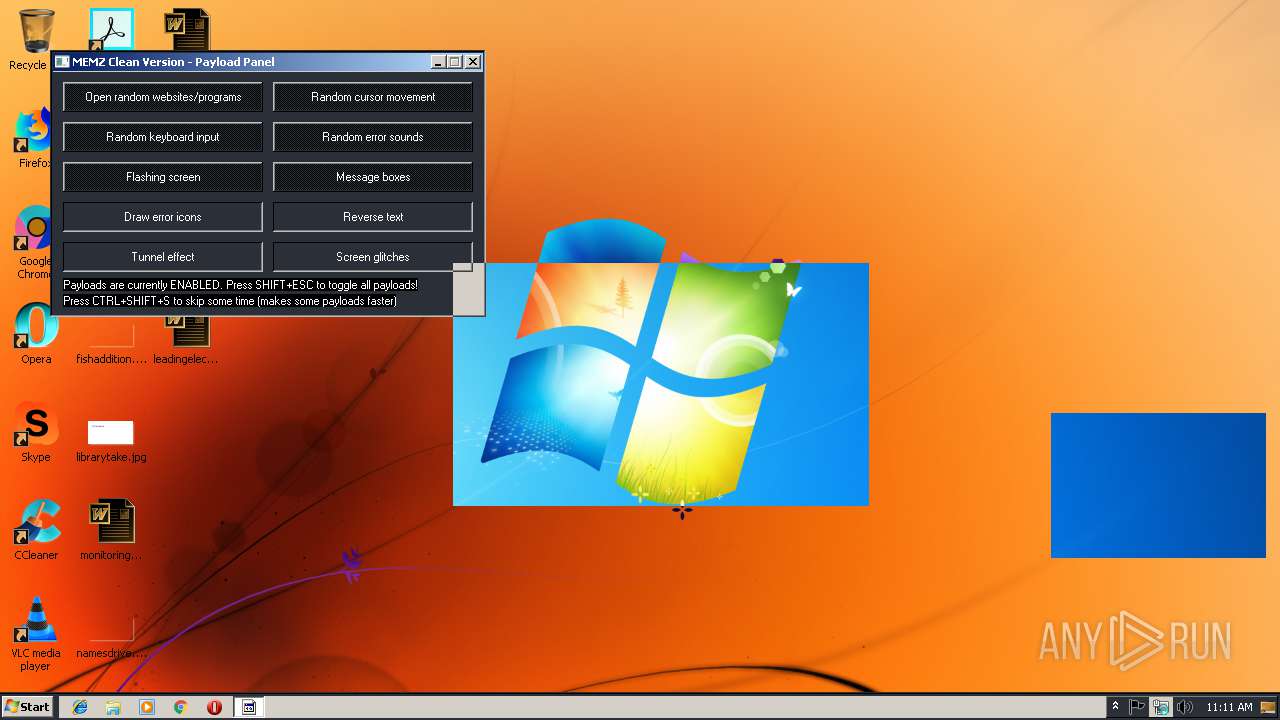Click the 'Payloads are currently ENABLED' status text
1280x720 pixels.
click(x=240, y=285)
